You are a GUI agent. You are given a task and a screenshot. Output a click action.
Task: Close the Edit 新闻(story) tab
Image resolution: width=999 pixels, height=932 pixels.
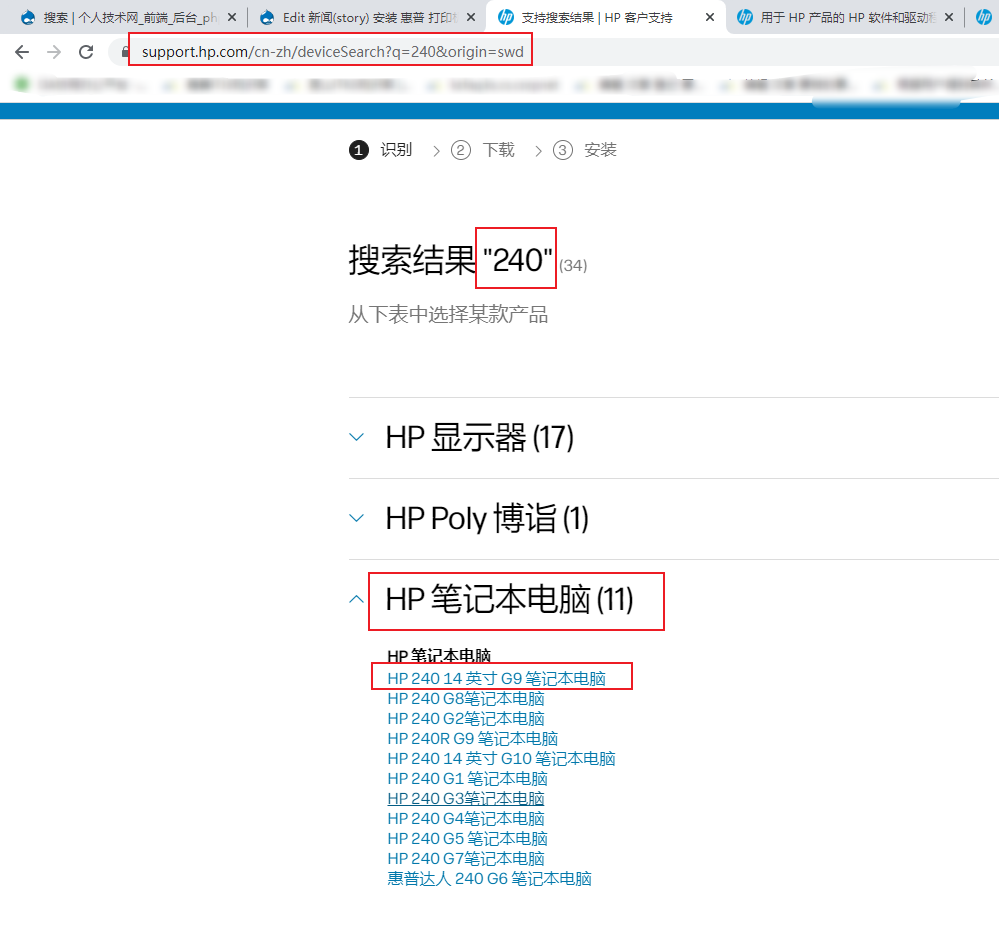click(471, 17)
